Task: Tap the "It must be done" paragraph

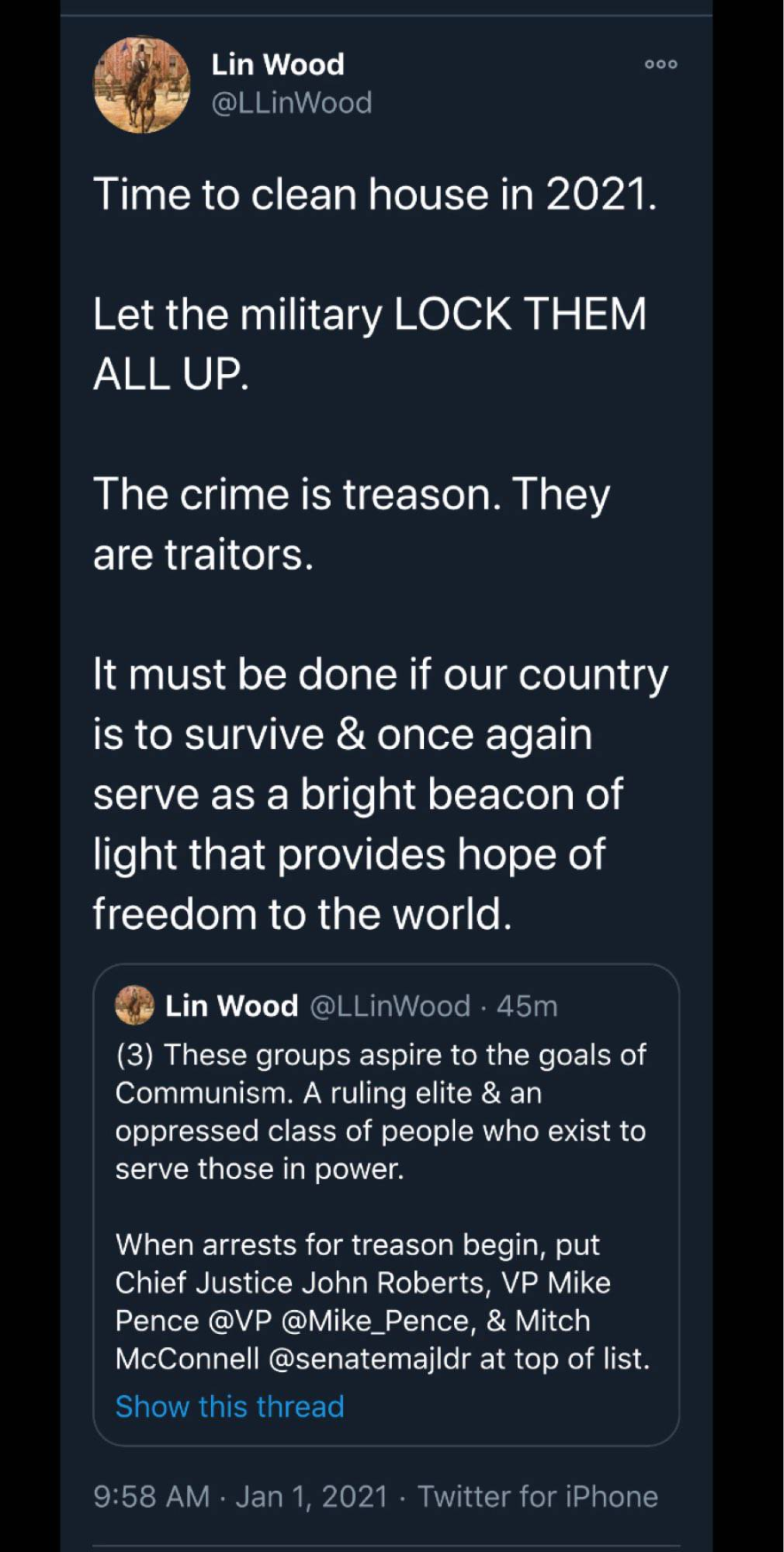Action: click(379, 794)
